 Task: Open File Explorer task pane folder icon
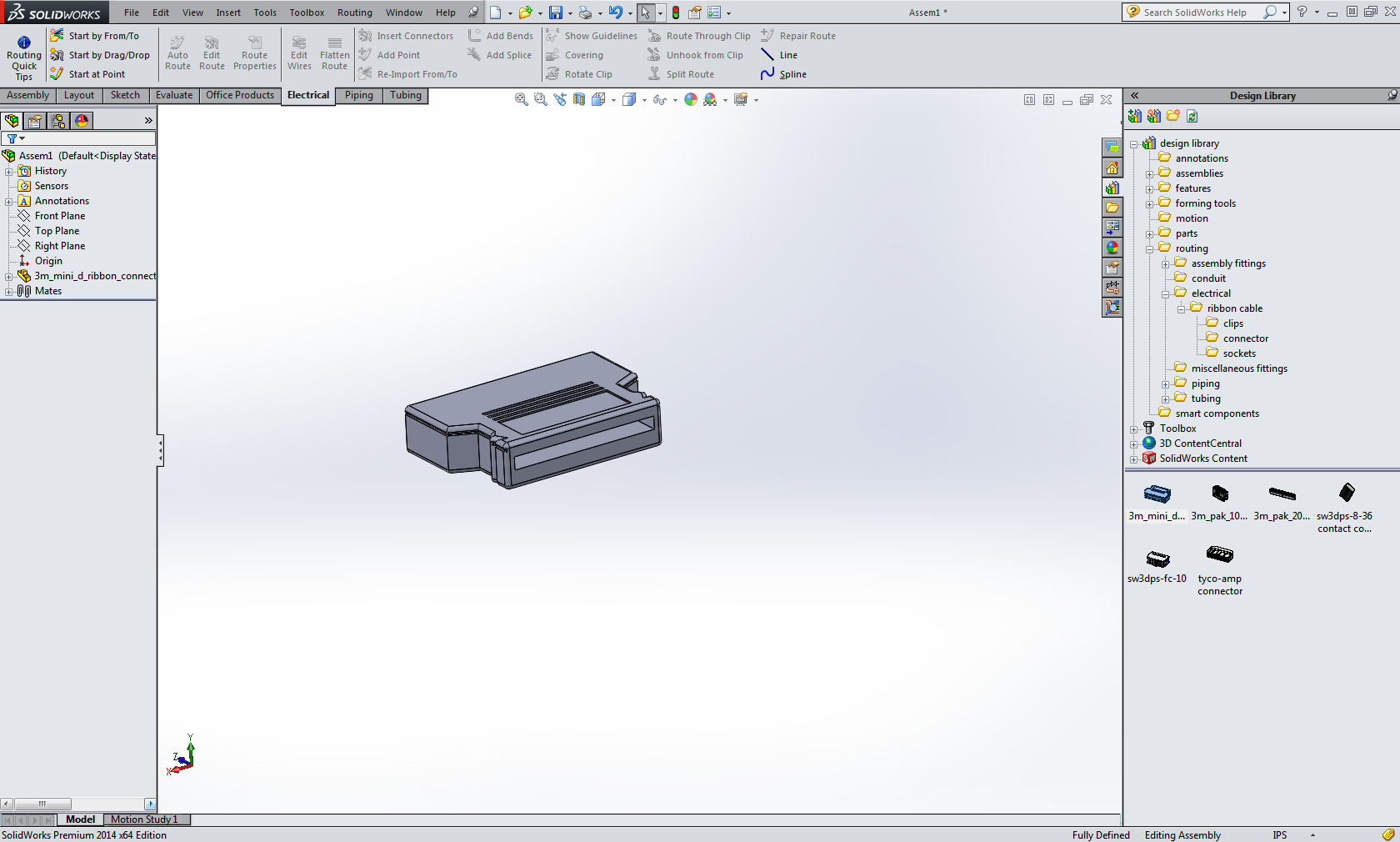1112,208
